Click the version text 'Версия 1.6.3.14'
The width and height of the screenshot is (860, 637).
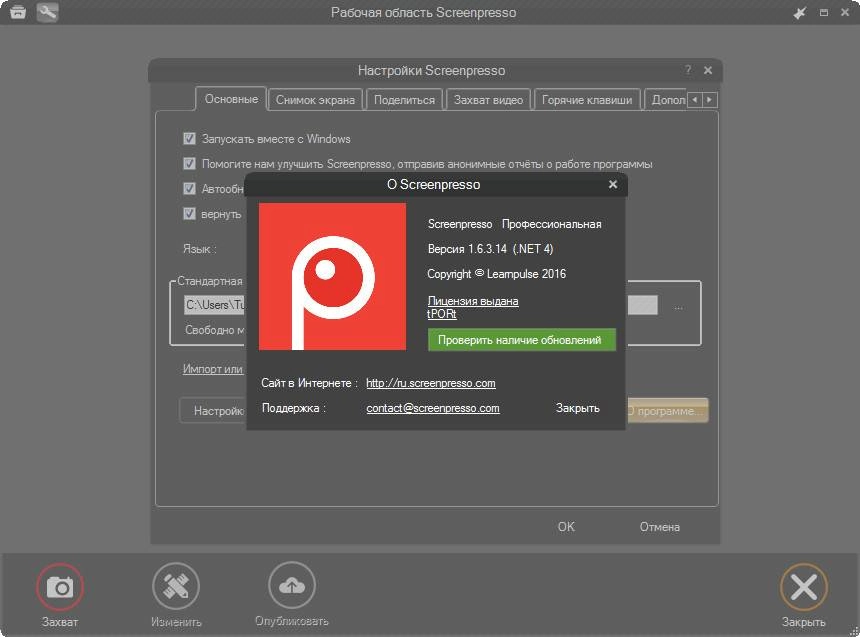tap(467, 249)
